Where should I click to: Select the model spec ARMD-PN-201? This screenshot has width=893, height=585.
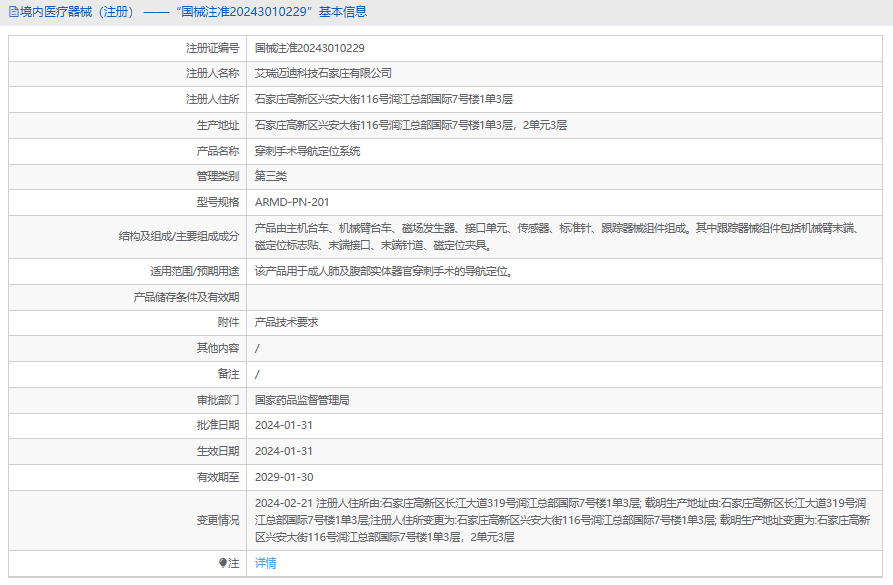click(x=291, y=202)
